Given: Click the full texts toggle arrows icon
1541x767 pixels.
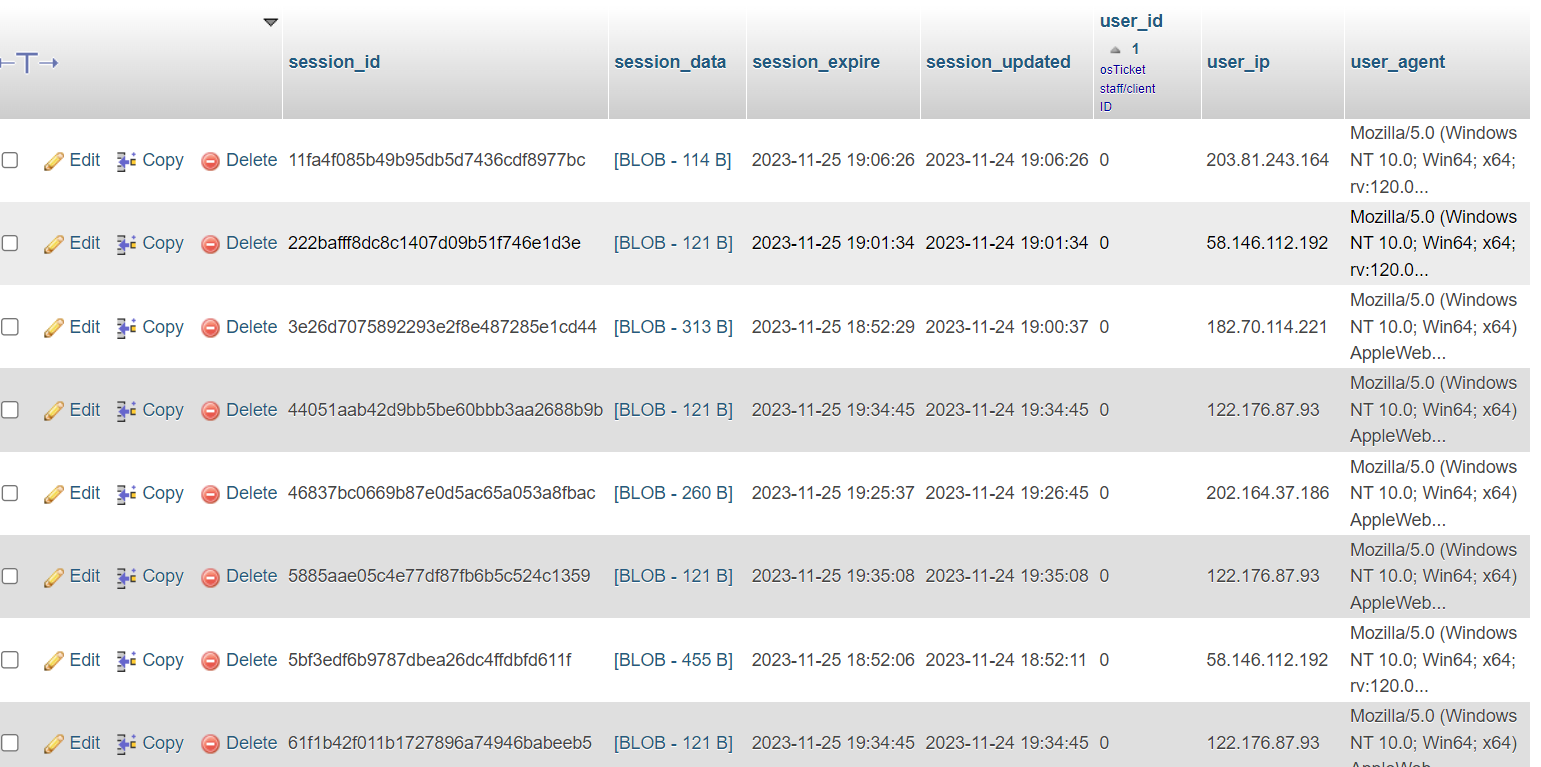Looking at the screenshot, I should point(28,63).
